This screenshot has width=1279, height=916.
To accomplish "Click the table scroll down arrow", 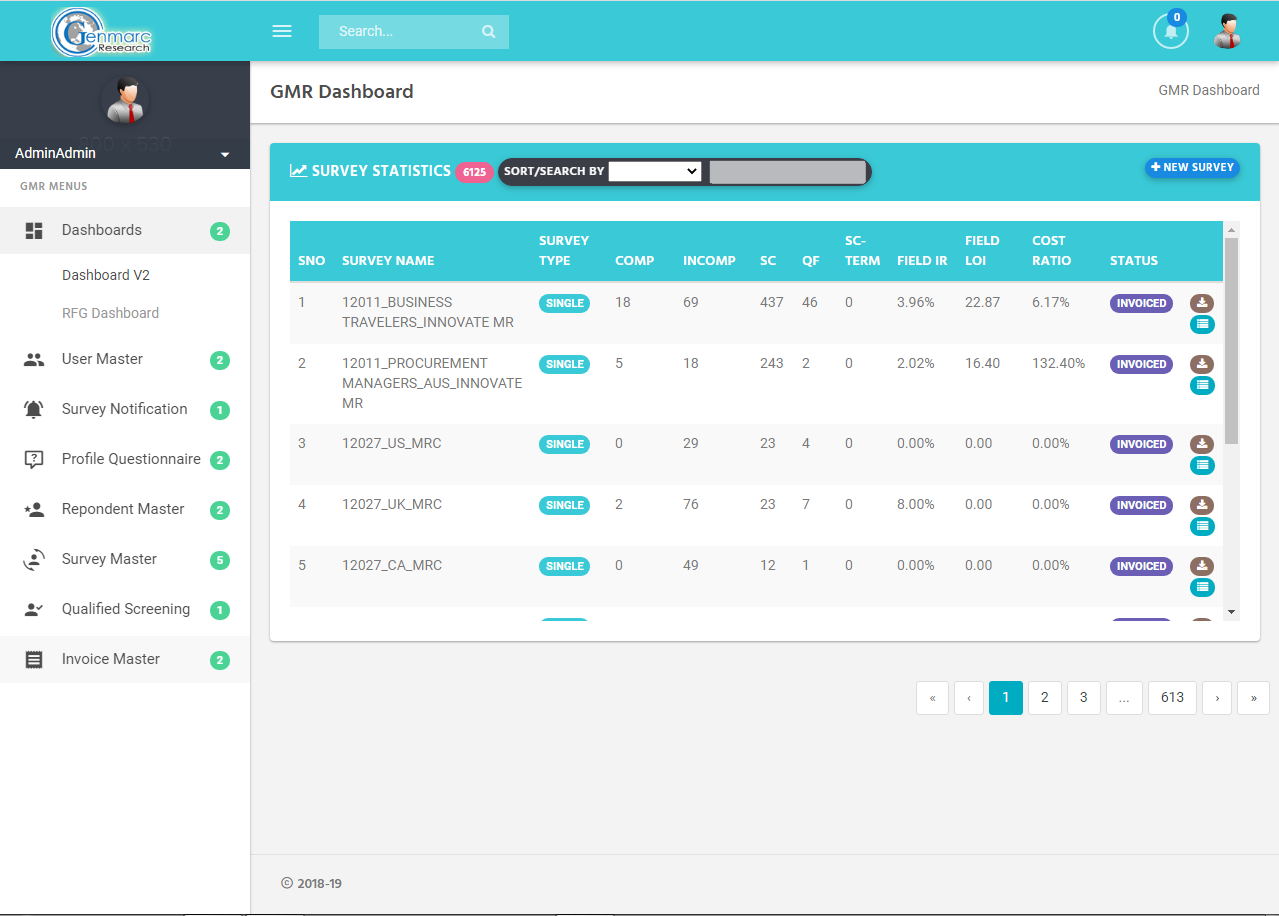I will [x=1231, y=611].
